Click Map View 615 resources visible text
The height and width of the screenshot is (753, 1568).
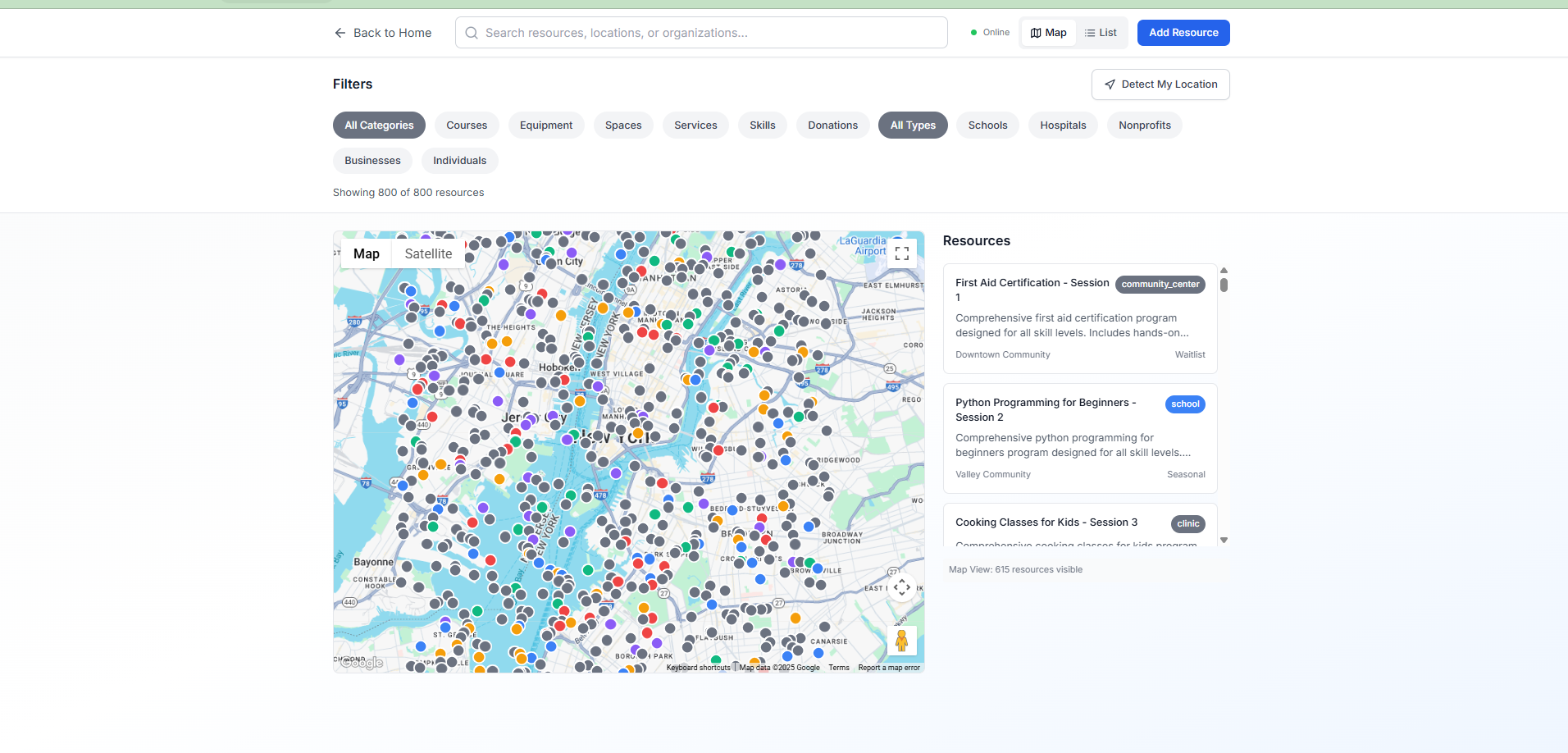(x=1015, y=570)
